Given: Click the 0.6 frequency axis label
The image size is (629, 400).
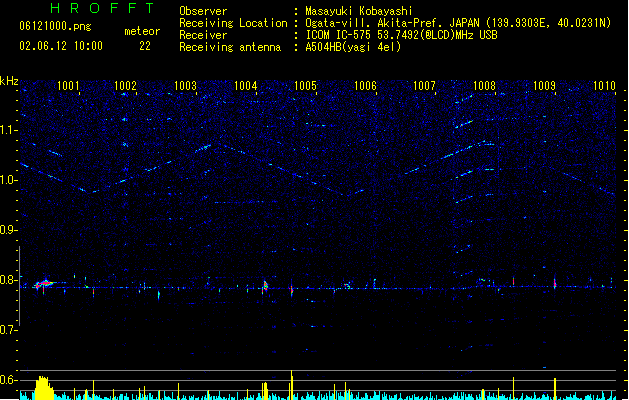Looking at the screenshot, I should pyautogui.click(x=9, y=380).
